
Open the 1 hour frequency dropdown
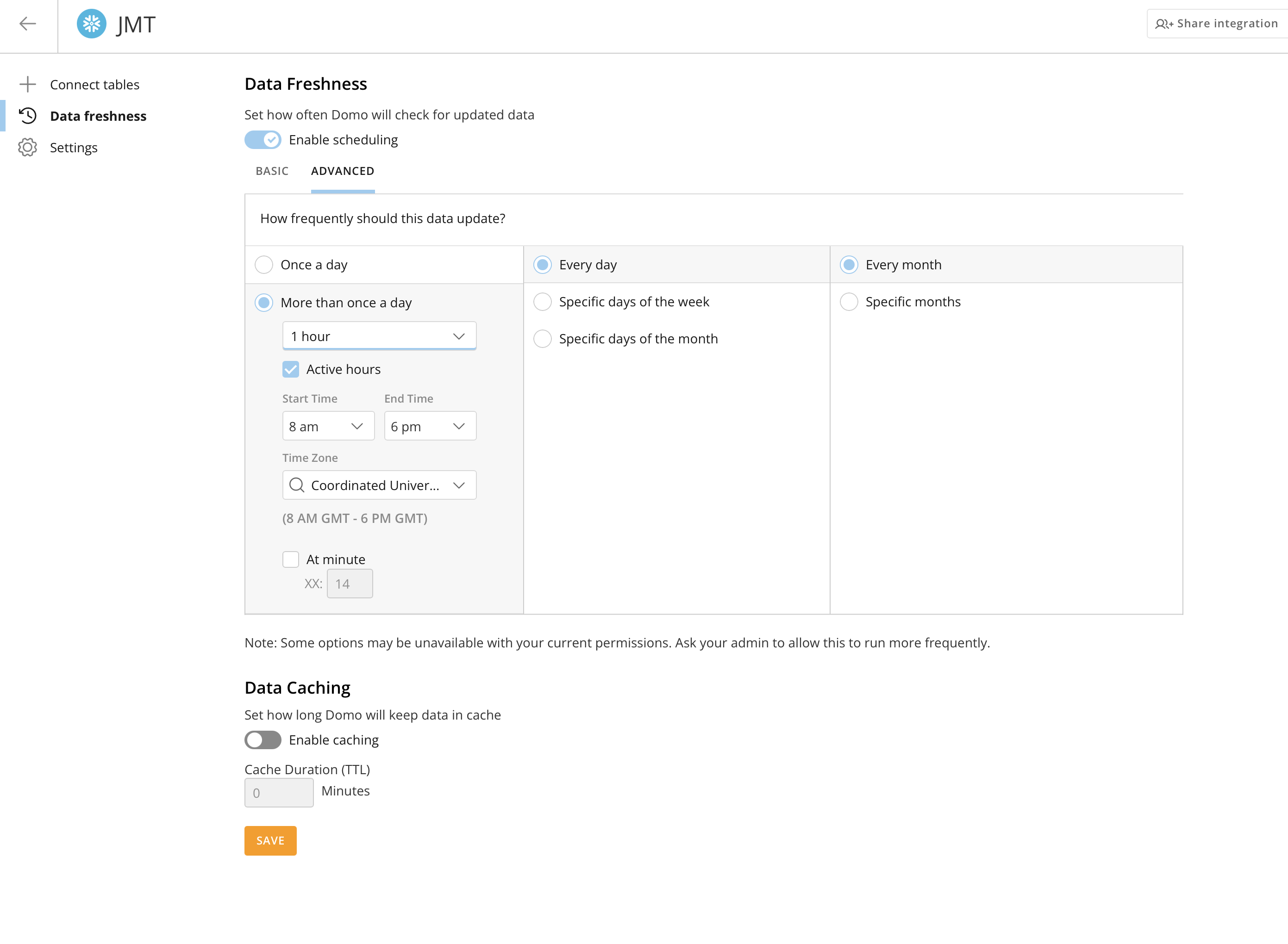coord(379,336)
